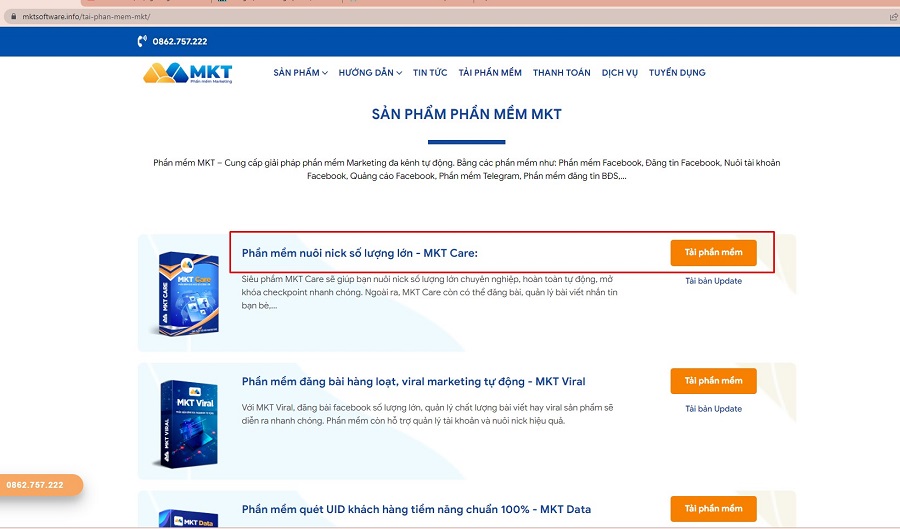Expand the SẢN PHẨM dropdown menu

click(300, 73)
